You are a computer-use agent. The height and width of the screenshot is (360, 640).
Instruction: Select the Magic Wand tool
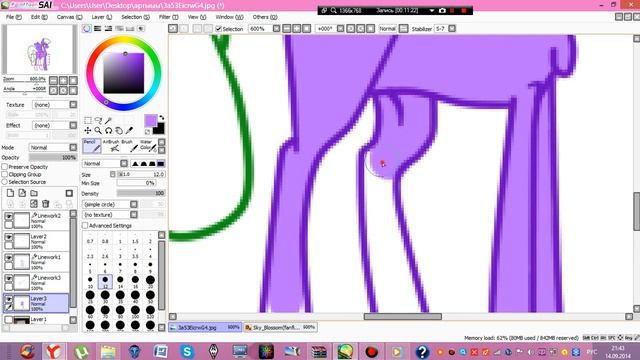pos(108,120)
